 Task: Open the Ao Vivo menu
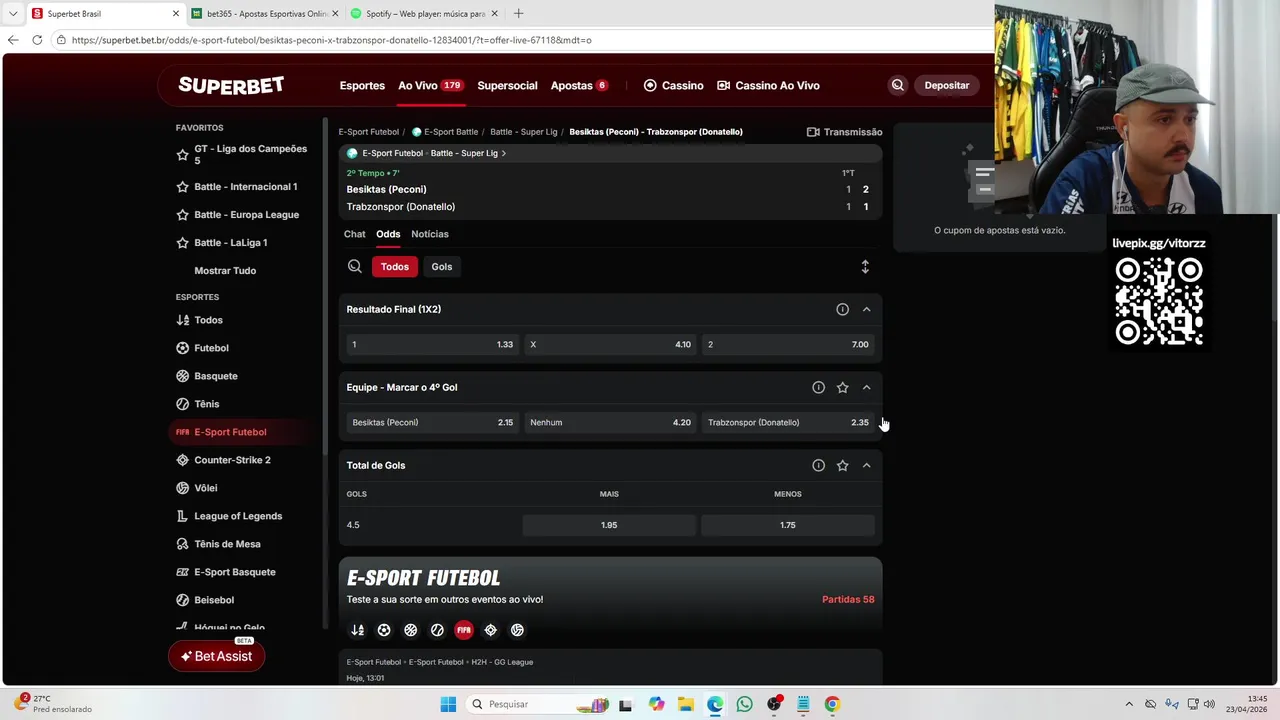(x=430, y=85)
